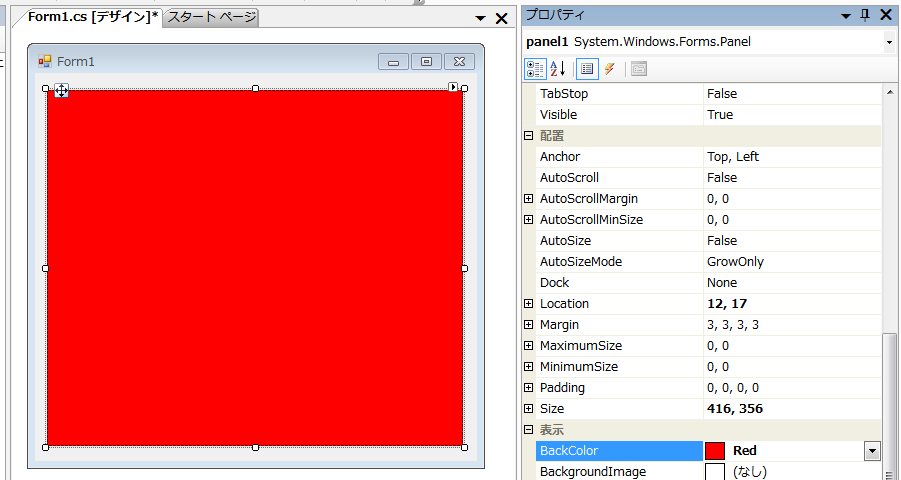
Task: Click the TabStop value False
Action: [x=722, y=94]
